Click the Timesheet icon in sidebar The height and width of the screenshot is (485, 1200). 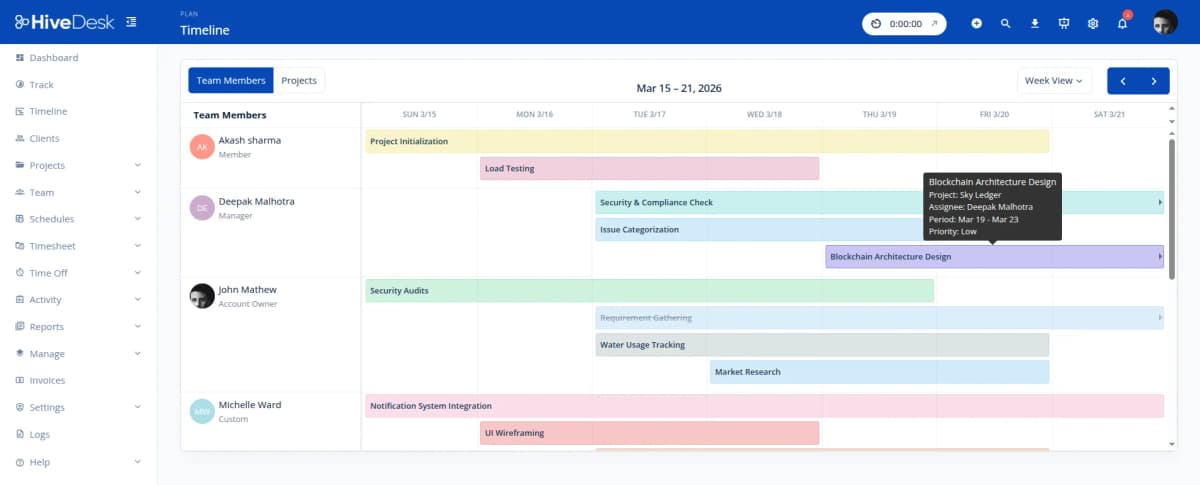20,247
